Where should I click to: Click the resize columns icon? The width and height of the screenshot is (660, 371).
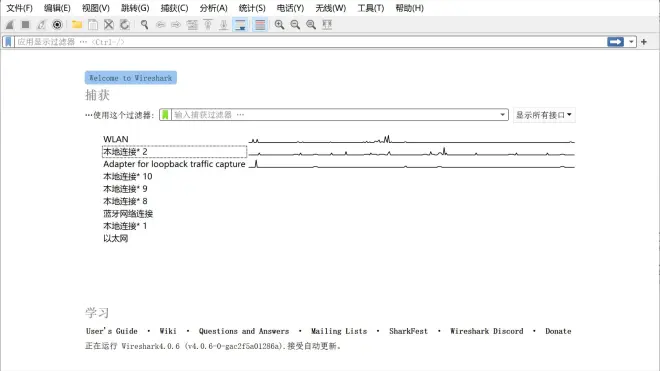327,25
